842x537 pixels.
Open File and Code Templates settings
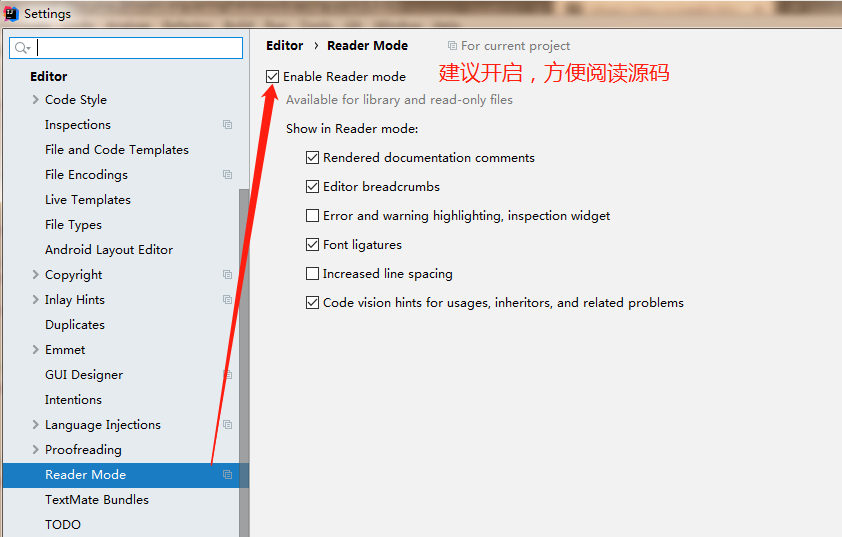point(117,150)
